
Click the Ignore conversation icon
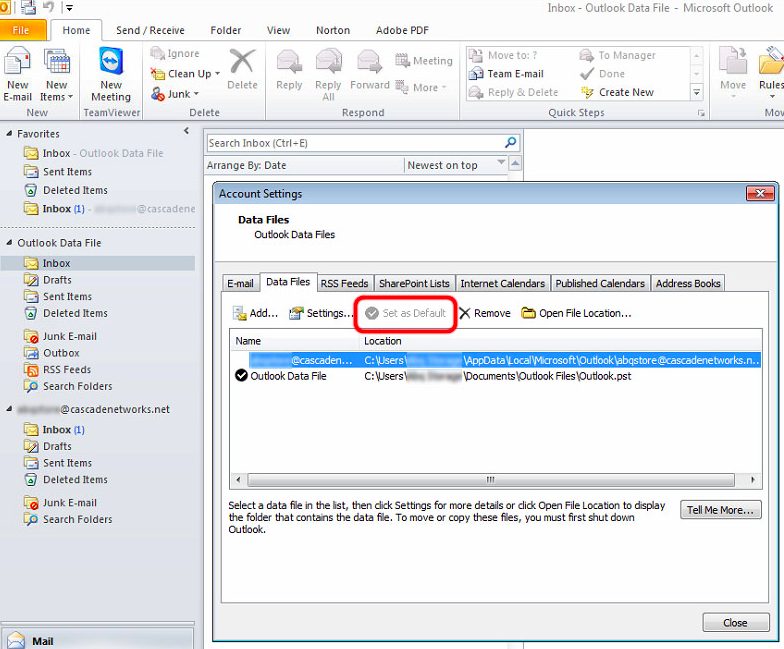[x=158, y=53]
